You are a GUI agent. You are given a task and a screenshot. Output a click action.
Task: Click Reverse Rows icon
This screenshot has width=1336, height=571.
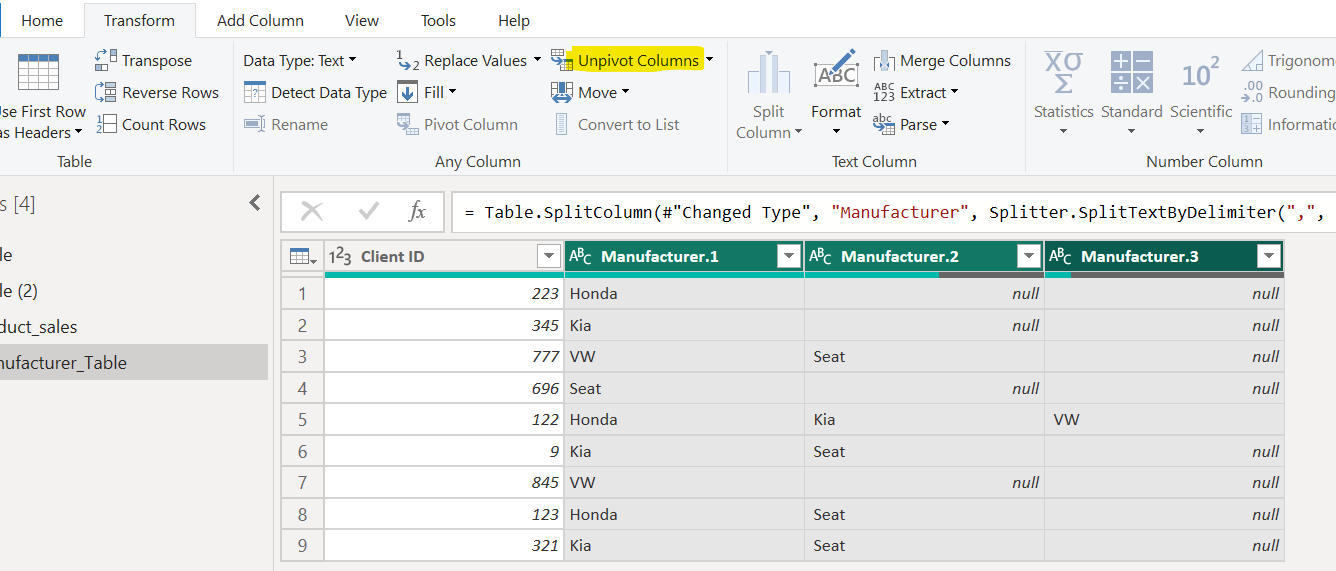coord(106,92)
